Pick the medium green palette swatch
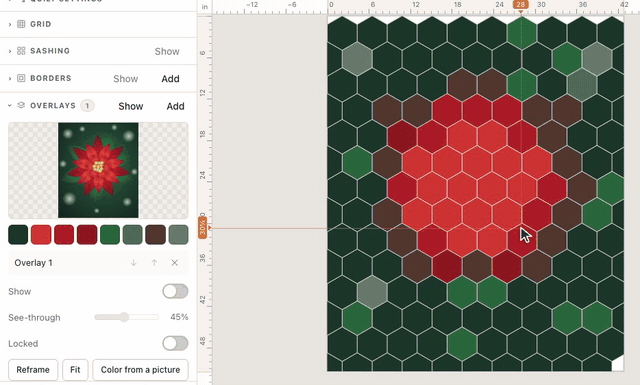 [x=110, y=235]
